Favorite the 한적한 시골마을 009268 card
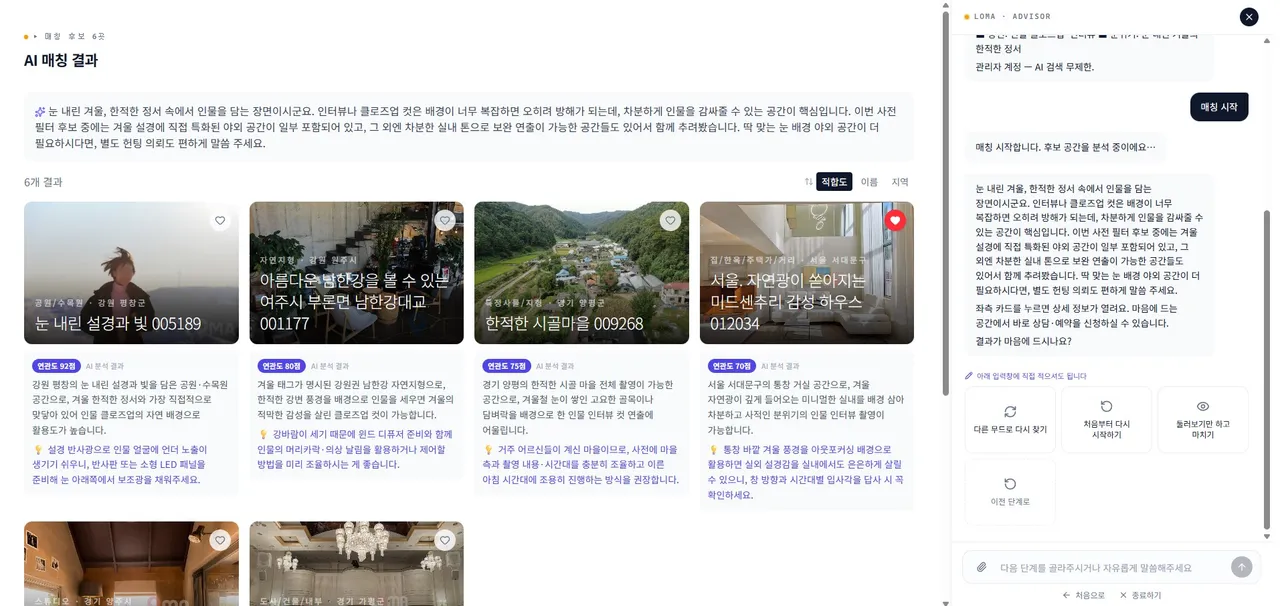 670,220
